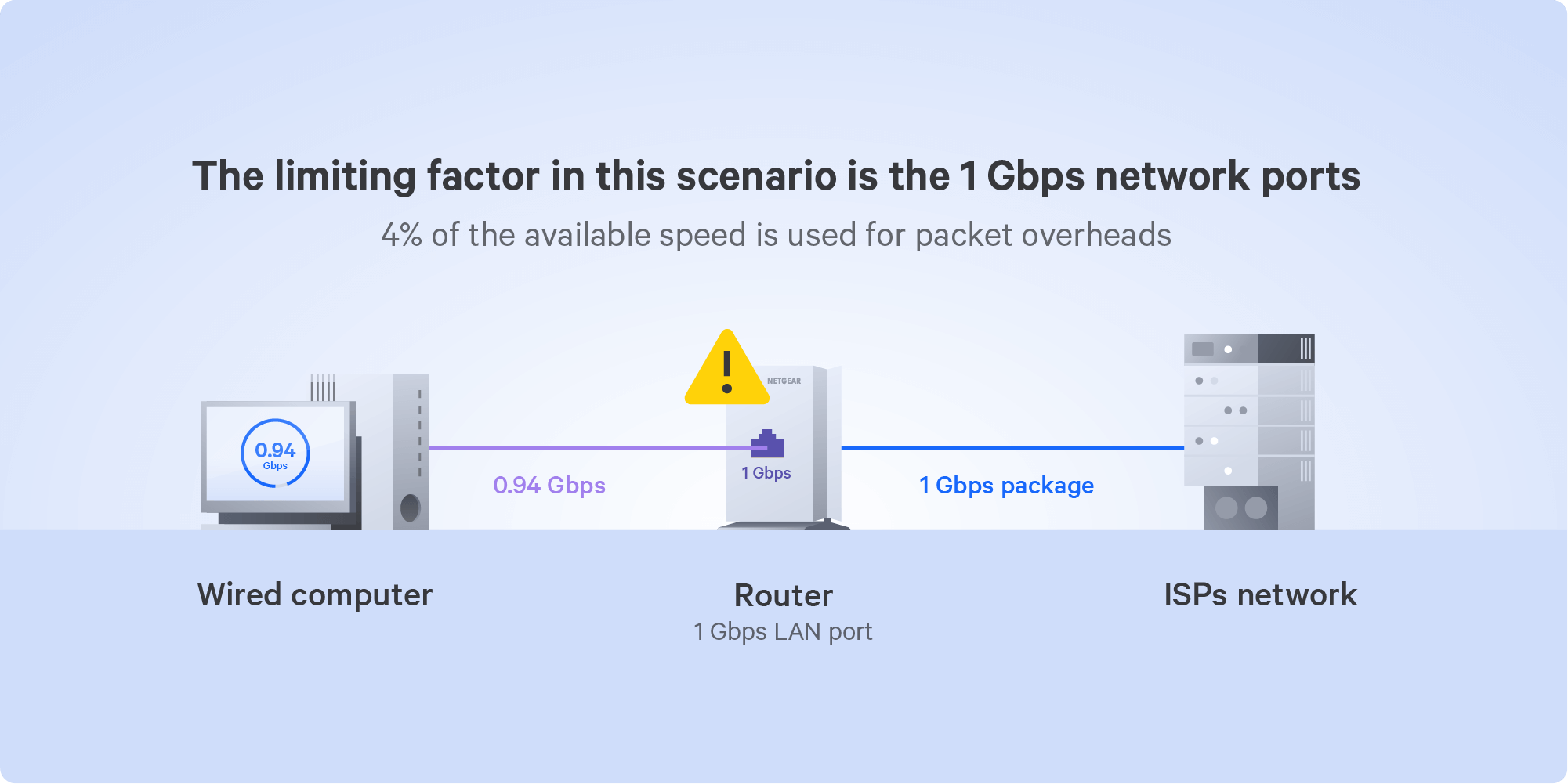Click the 0.94 Gbps speed gauge circle
1568x784 pixels.
pos(275,453)
